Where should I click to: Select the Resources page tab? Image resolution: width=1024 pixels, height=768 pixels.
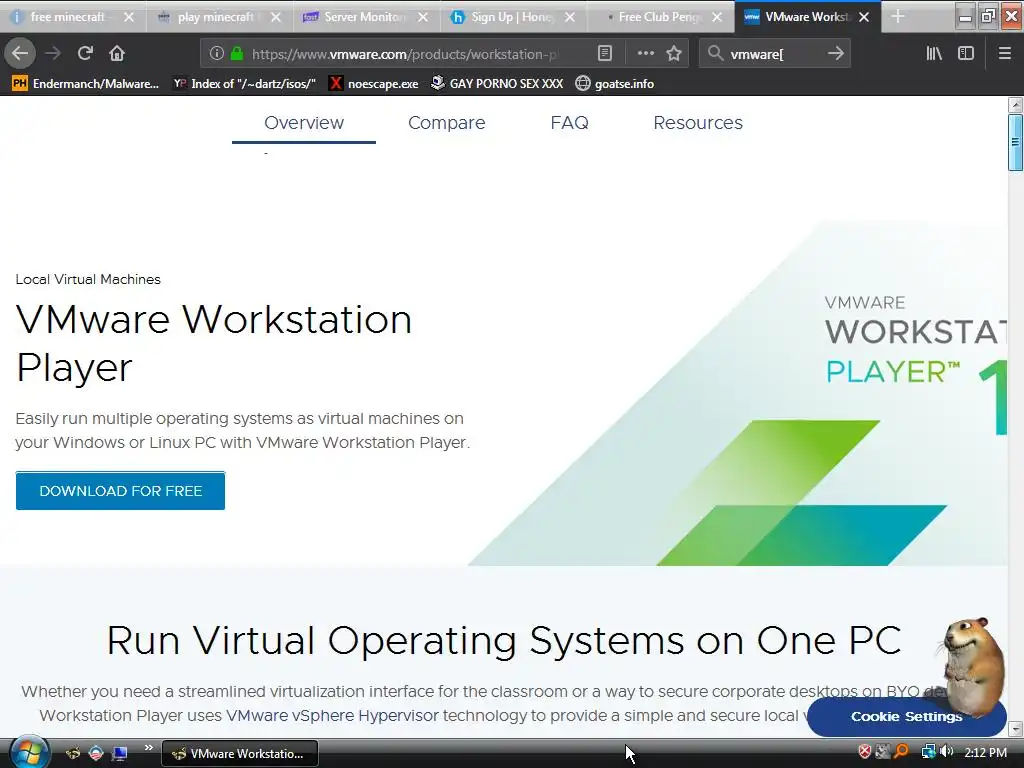698,123
